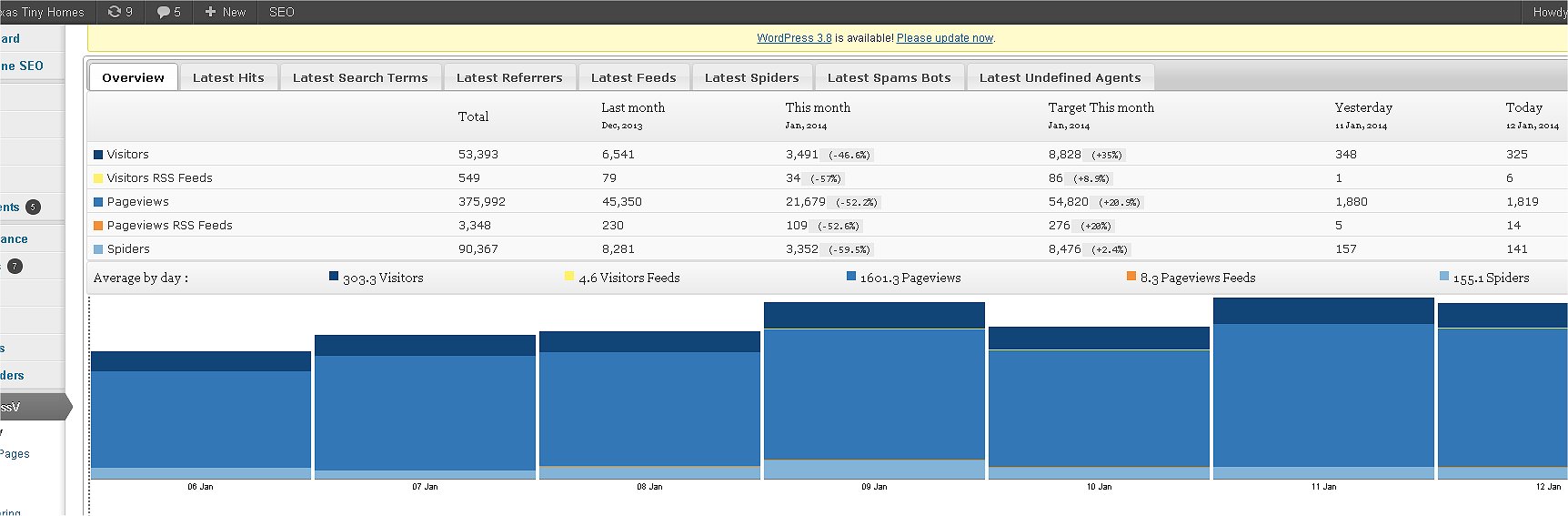Open the Latest Undefined Agents tab
This screenshot has width=1568, height=516.
(1060, 77)
